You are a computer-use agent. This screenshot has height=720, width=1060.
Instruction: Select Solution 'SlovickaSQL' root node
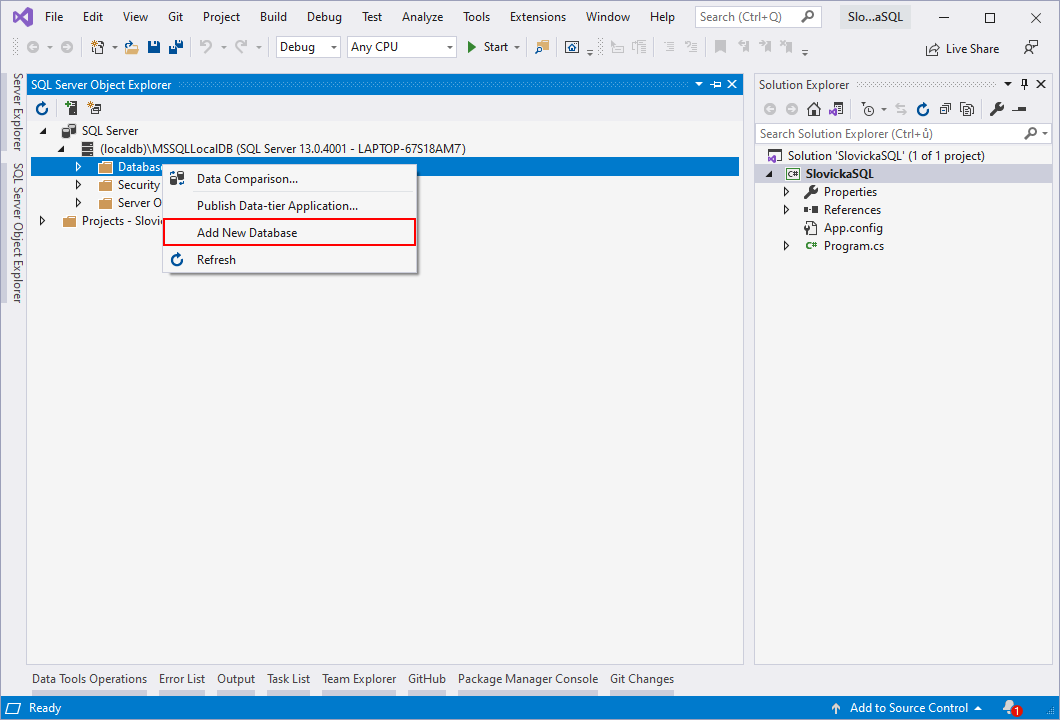(886, 155)
